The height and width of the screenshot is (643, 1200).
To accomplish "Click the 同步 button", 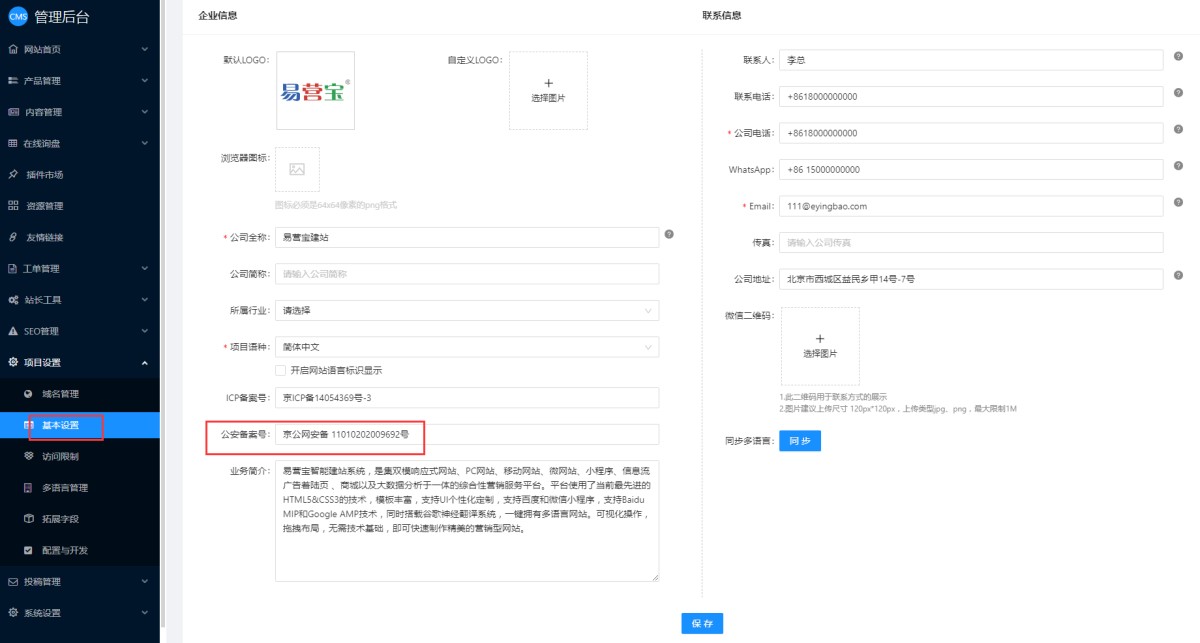I will (x=800, y=440).
